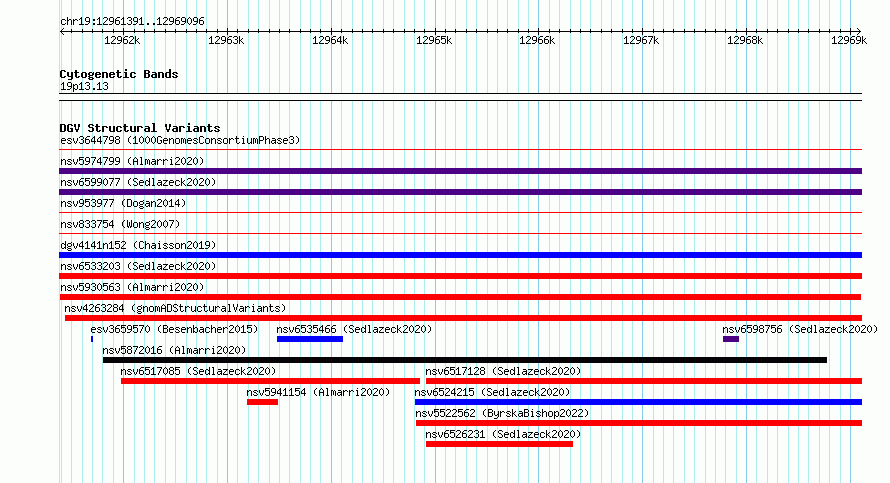
Task: Open nsv6517128 (Sedlazeck2020) label
Action: [x=503, y=371]
